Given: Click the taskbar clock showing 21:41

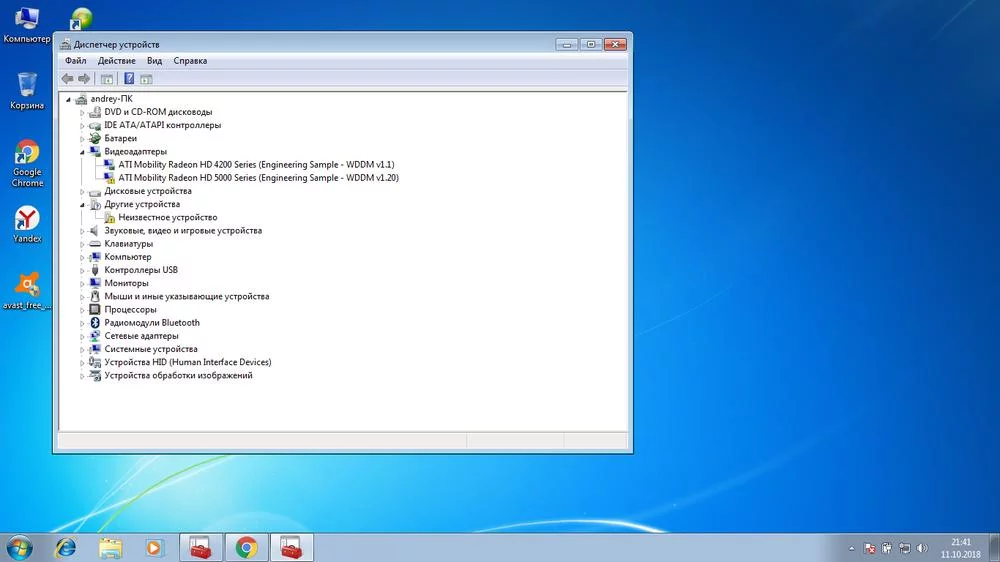Looking at the screenshot, I should click(x=960, y=548).
